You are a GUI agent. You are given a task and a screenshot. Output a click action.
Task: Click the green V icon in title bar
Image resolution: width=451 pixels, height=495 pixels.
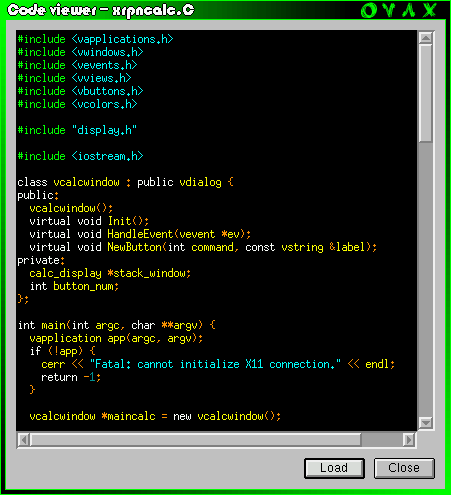coord(389,10)
